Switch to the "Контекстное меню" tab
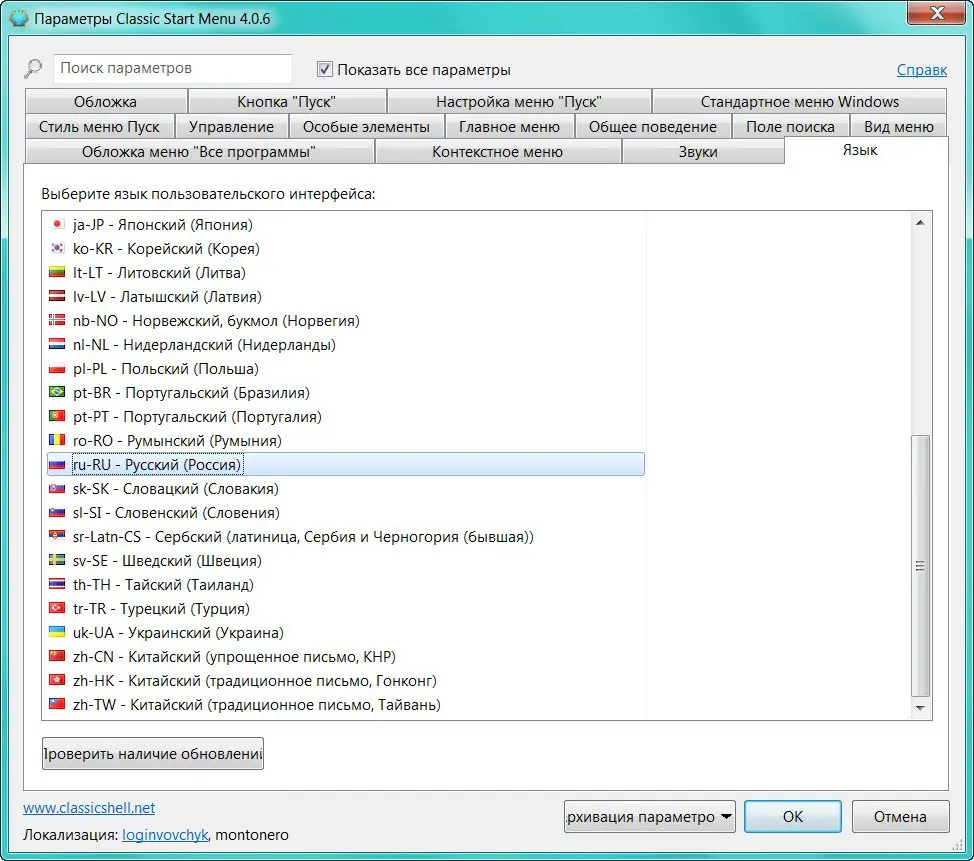 click(x=498, y=152)
